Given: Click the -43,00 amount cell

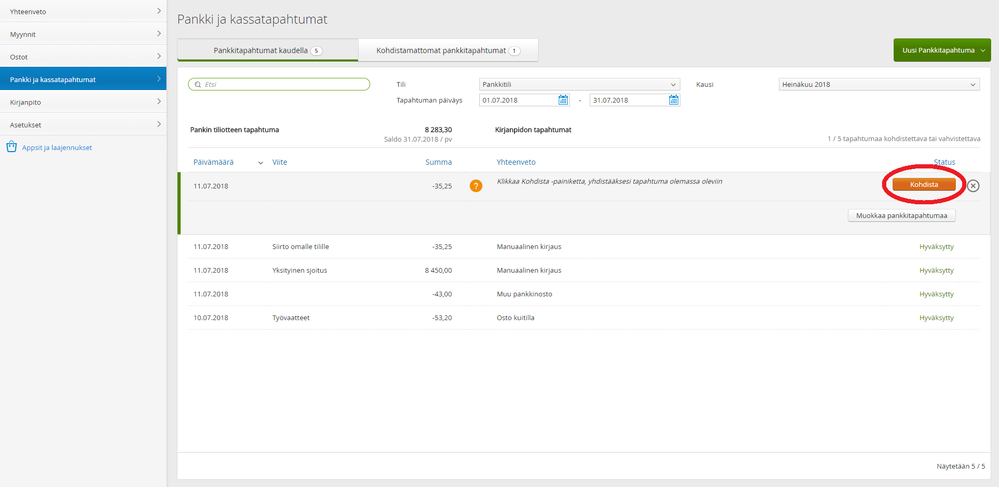Looking at the screenshot, I should click(442, 294).
